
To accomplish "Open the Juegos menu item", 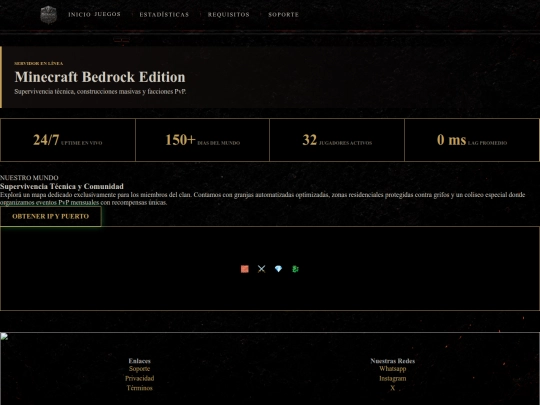I will 107,14.
